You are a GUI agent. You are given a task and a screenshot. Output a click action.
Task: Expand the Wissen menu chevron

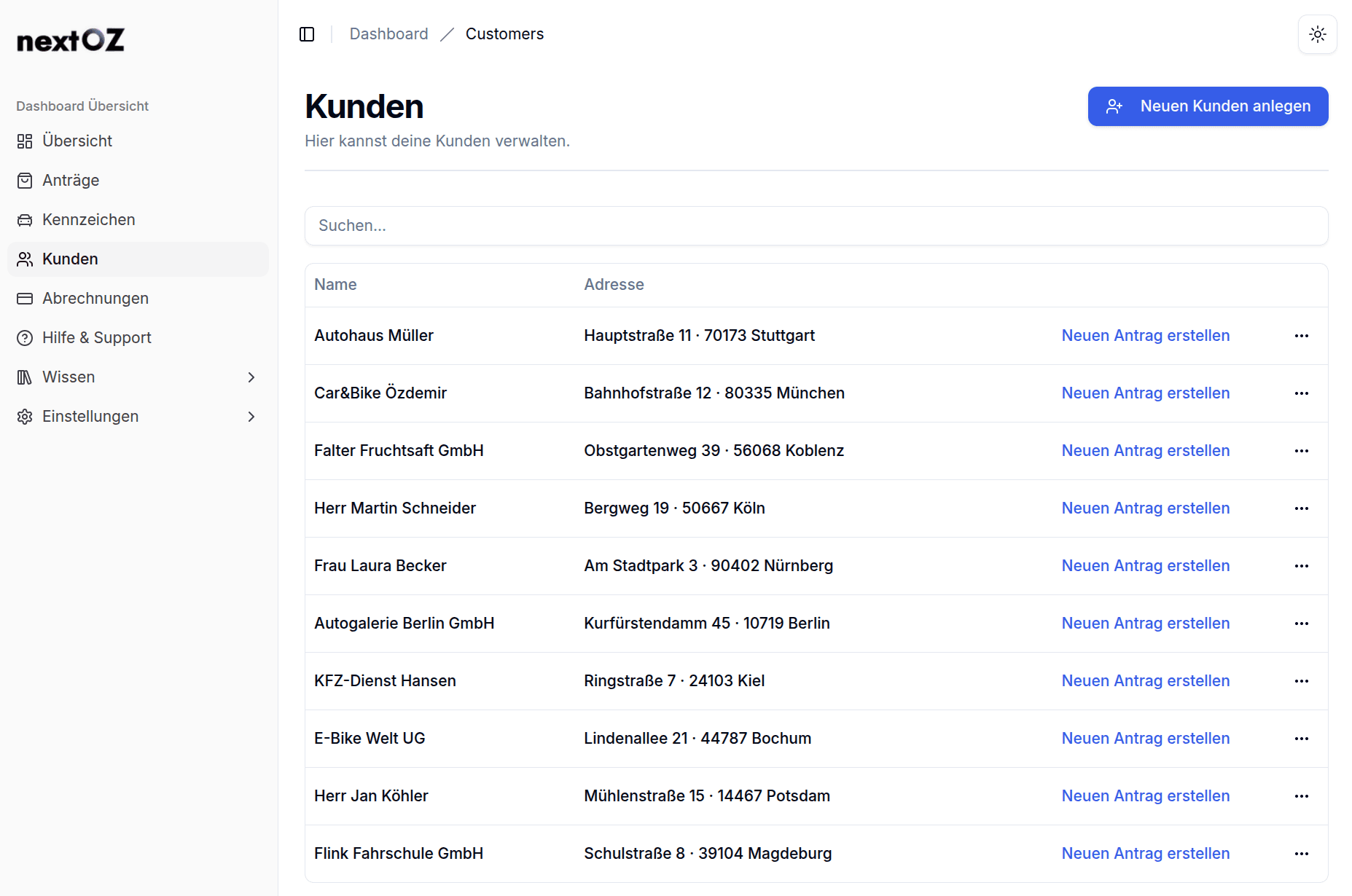[251, 377]
